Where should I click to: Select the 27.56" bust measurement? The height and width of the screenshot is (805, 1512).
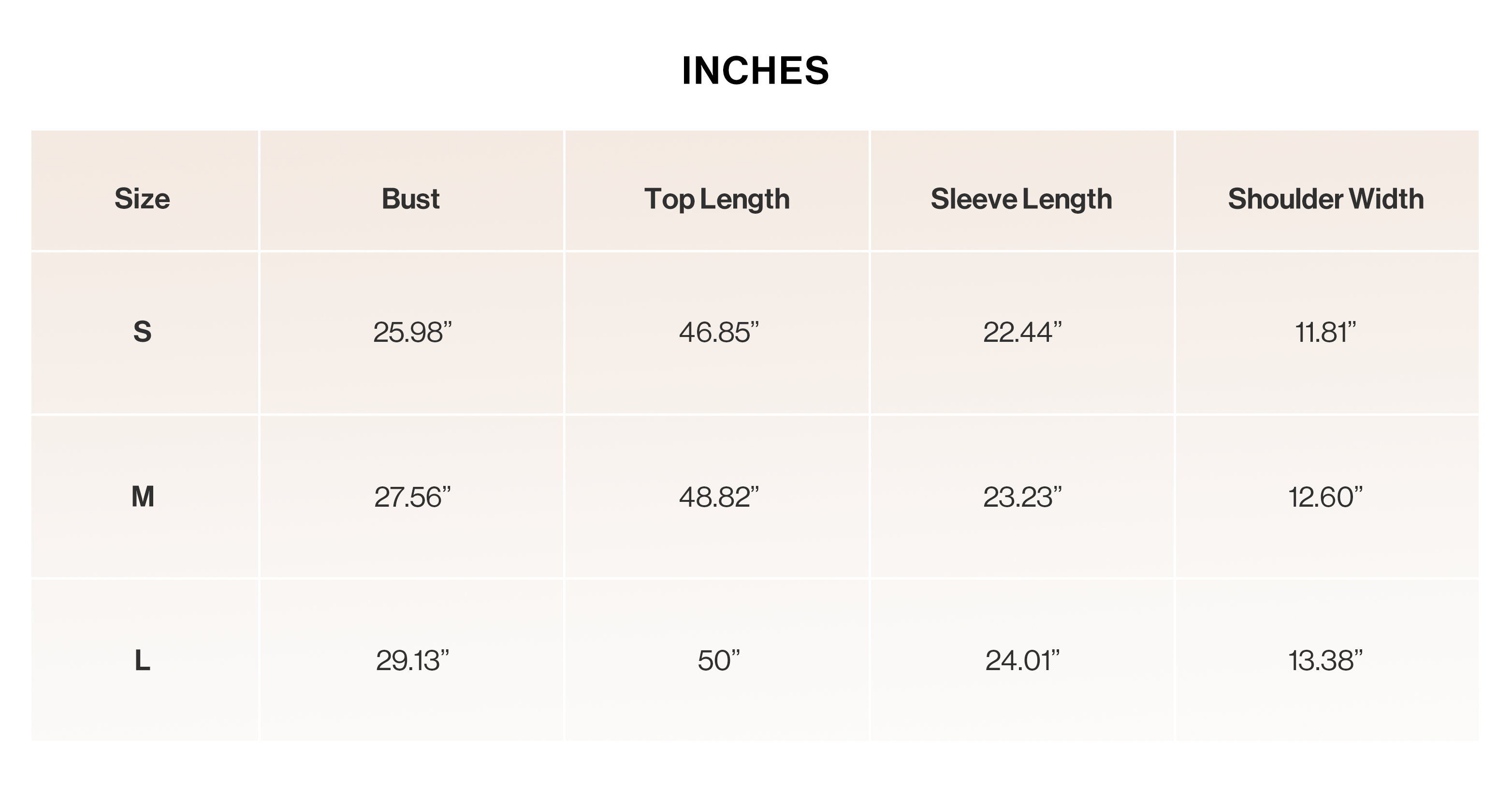tap(413, 498)
